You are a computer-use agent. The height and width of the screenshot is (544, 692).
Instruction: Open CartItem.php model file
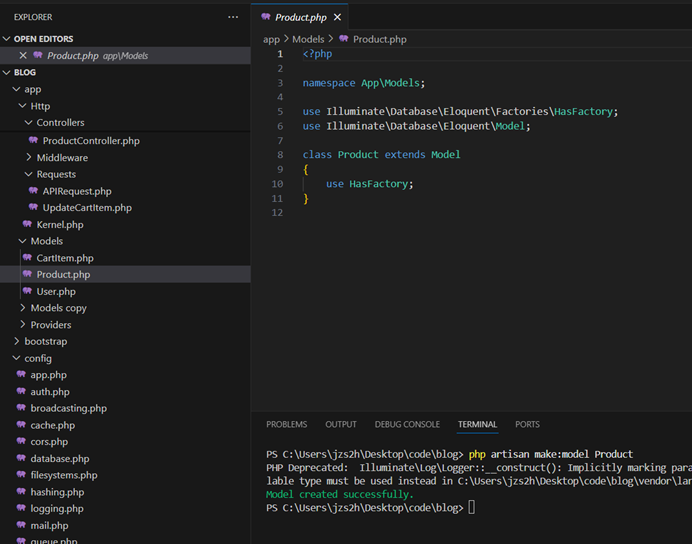pyautogui.click(x=65, y=258)
